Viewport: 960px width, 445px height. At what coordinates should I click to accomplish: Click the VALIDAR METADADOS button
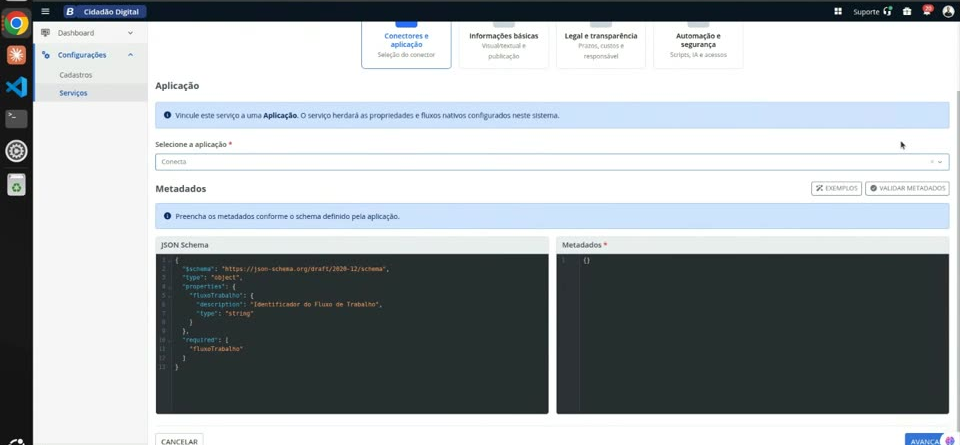[907, 189]
